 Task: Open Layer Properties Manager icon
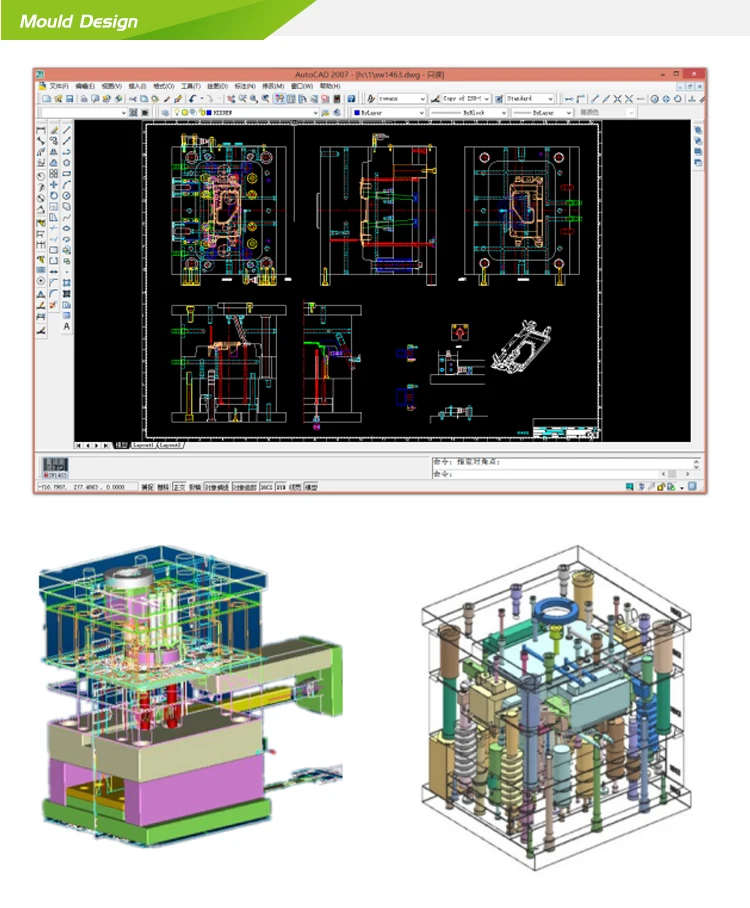tap(165, 112)
